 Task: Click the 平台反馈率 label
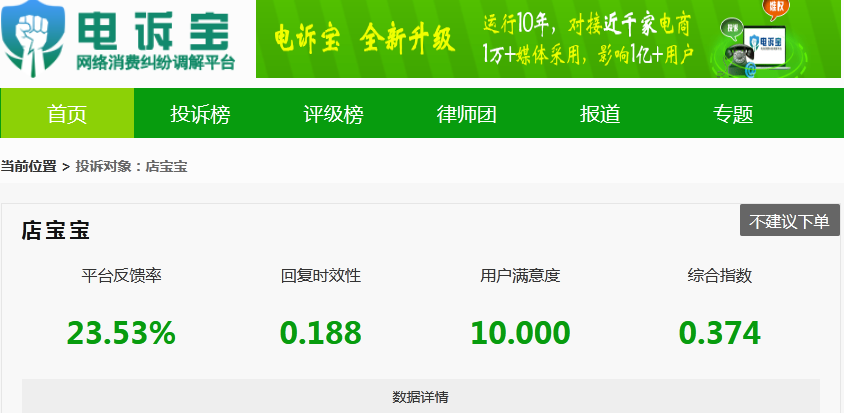122,276
